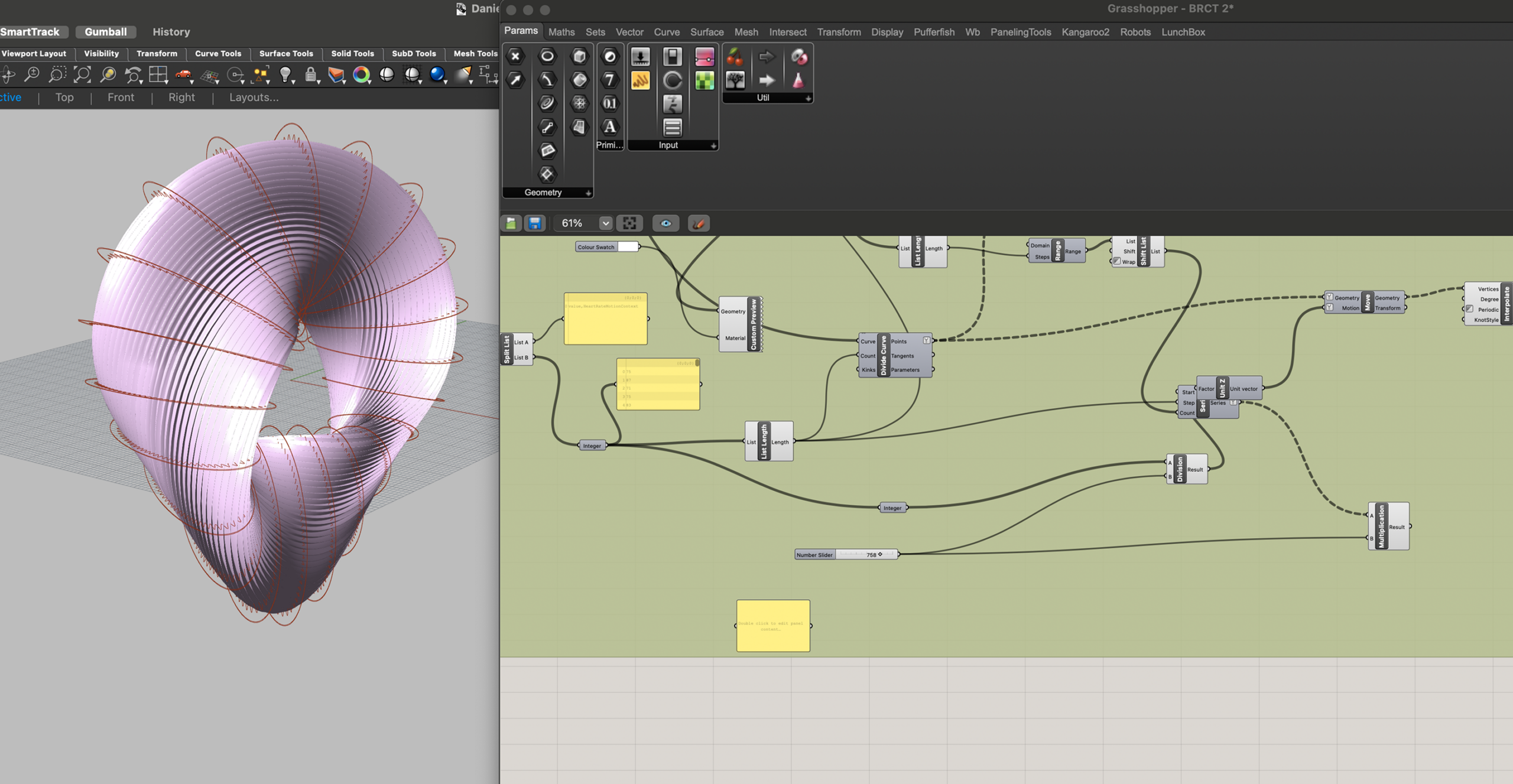Select the Value List input icon
The width and height of the screenshot is (1513, 784).
(x=672, y=127)
